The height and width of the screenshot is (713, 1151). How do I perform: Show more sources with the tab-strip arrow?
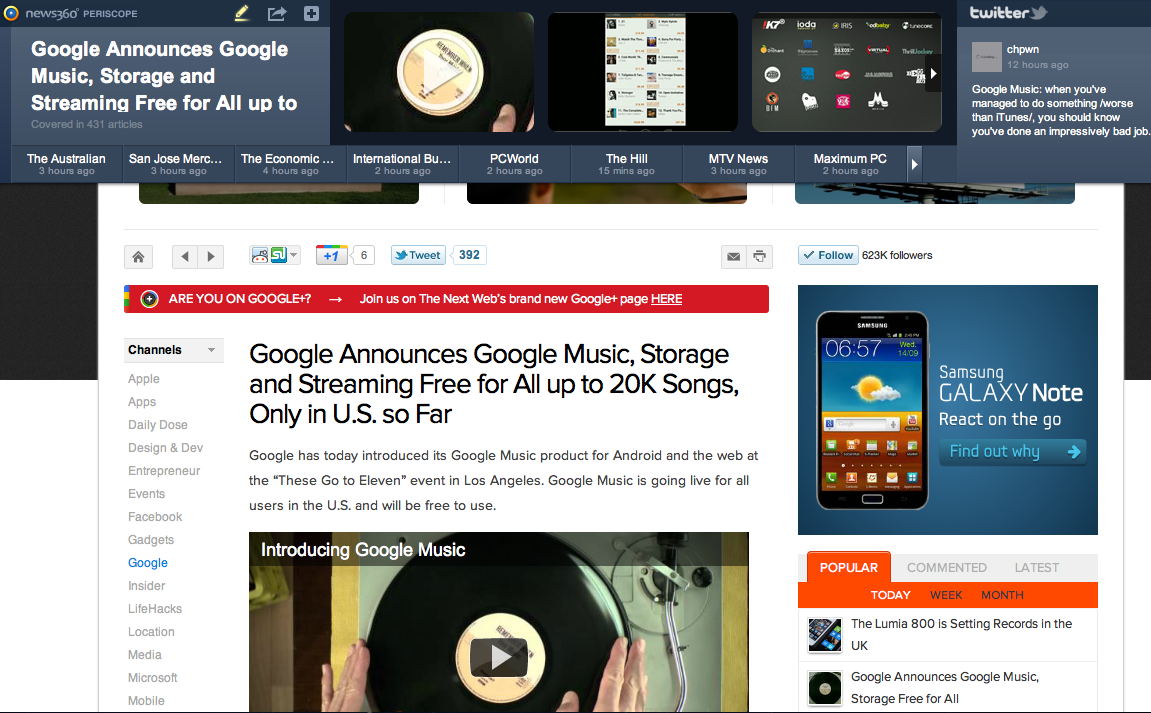[x=915, y=164]
